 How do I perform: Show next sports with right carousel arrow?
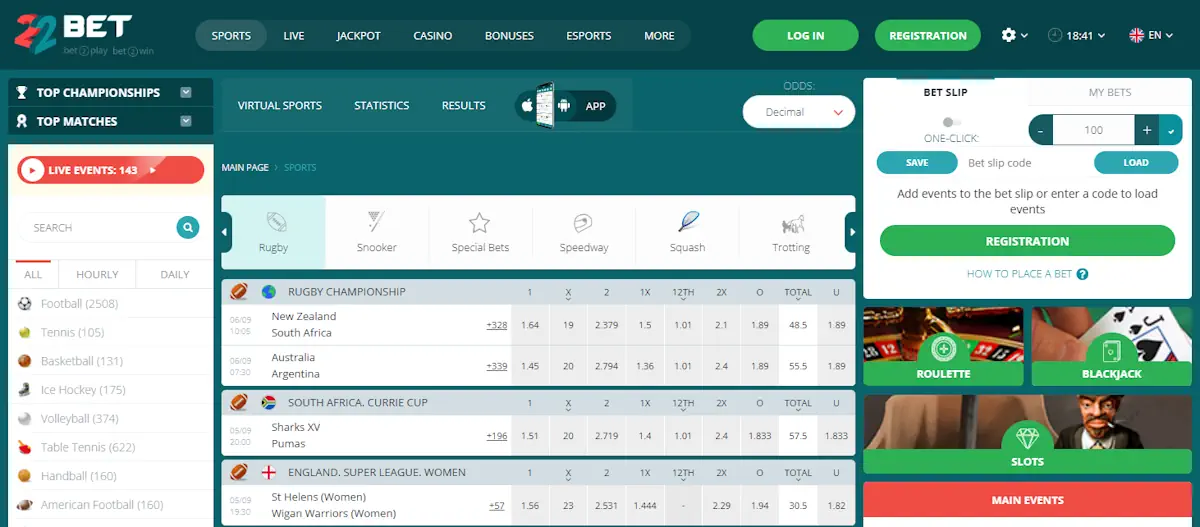852,232
